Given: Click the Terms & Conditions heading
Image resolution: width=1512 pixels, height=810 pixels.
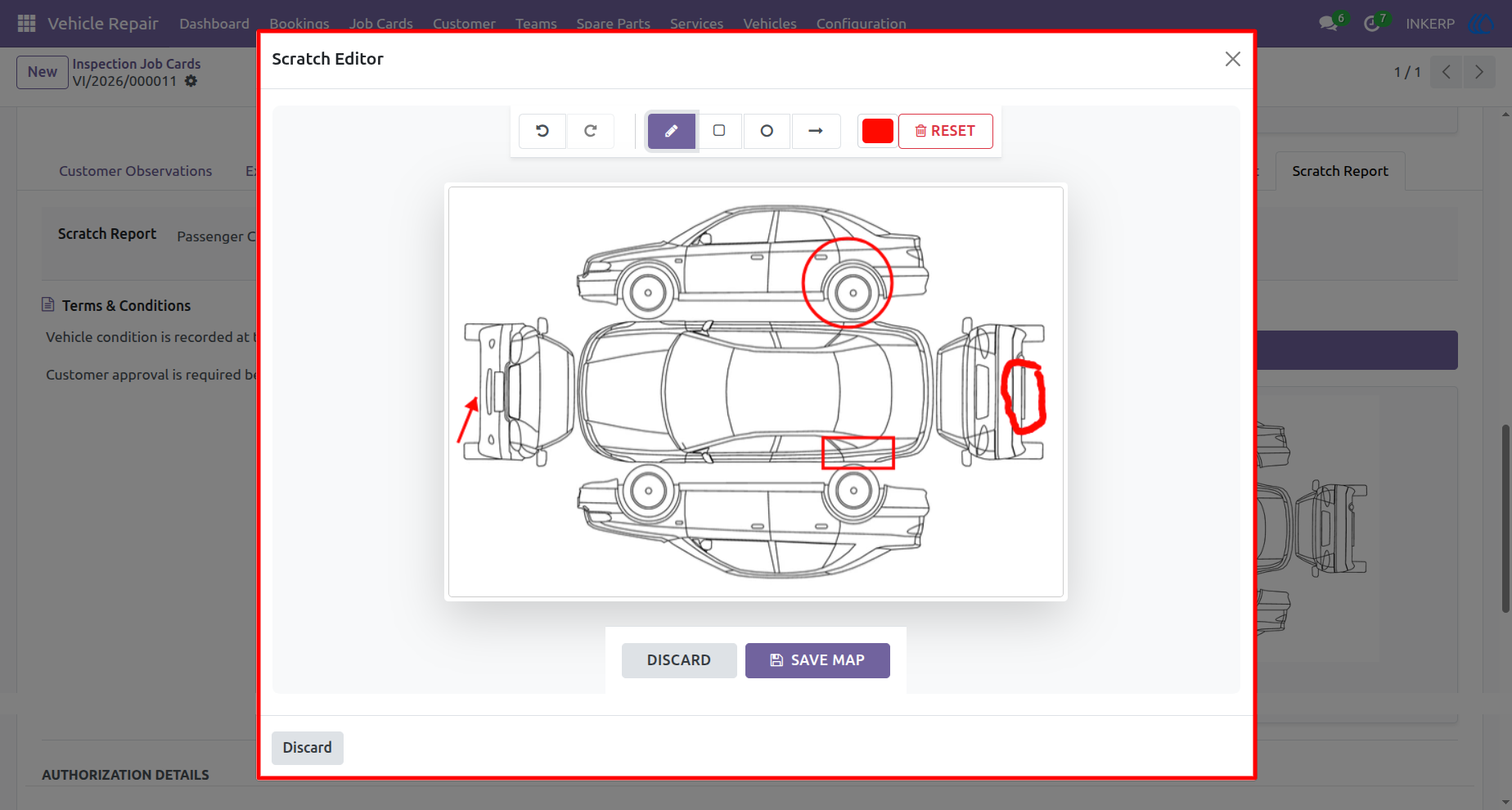Looking at the screenshot, I should 127,305.
